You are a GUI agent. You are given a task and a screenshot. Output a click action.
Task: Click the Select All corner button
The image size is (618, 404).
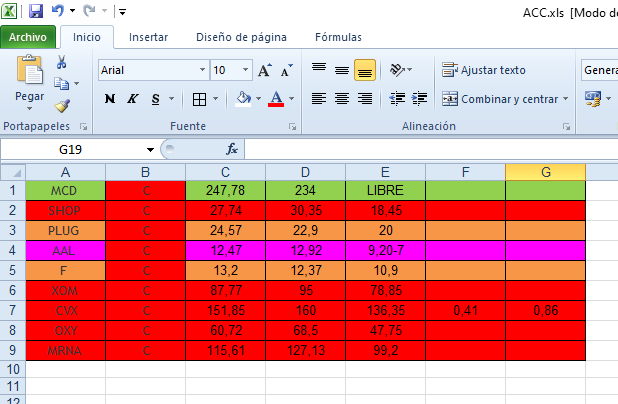click(13, 173)
